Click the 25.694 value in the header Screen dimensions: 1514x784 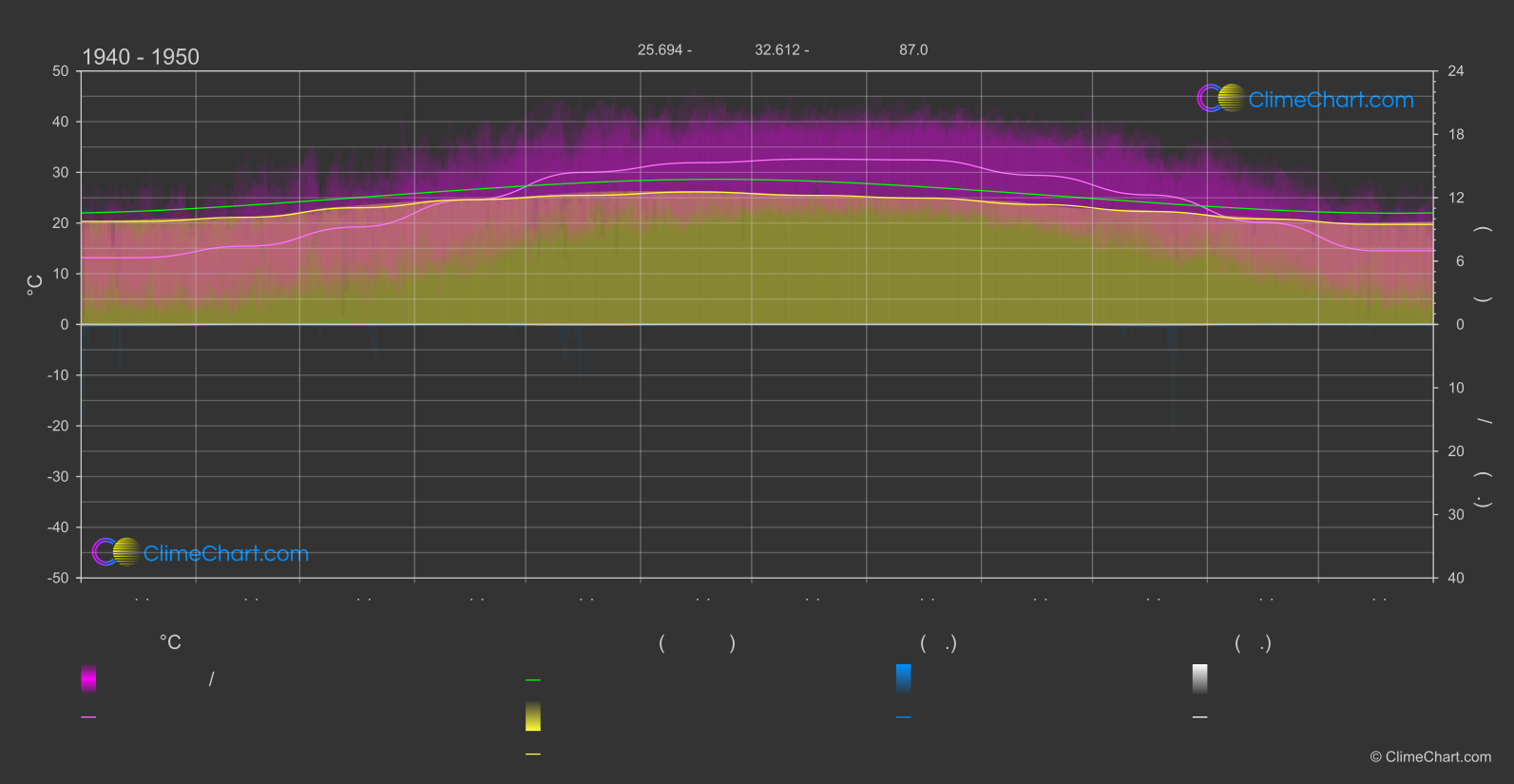(x=661, y=49)
